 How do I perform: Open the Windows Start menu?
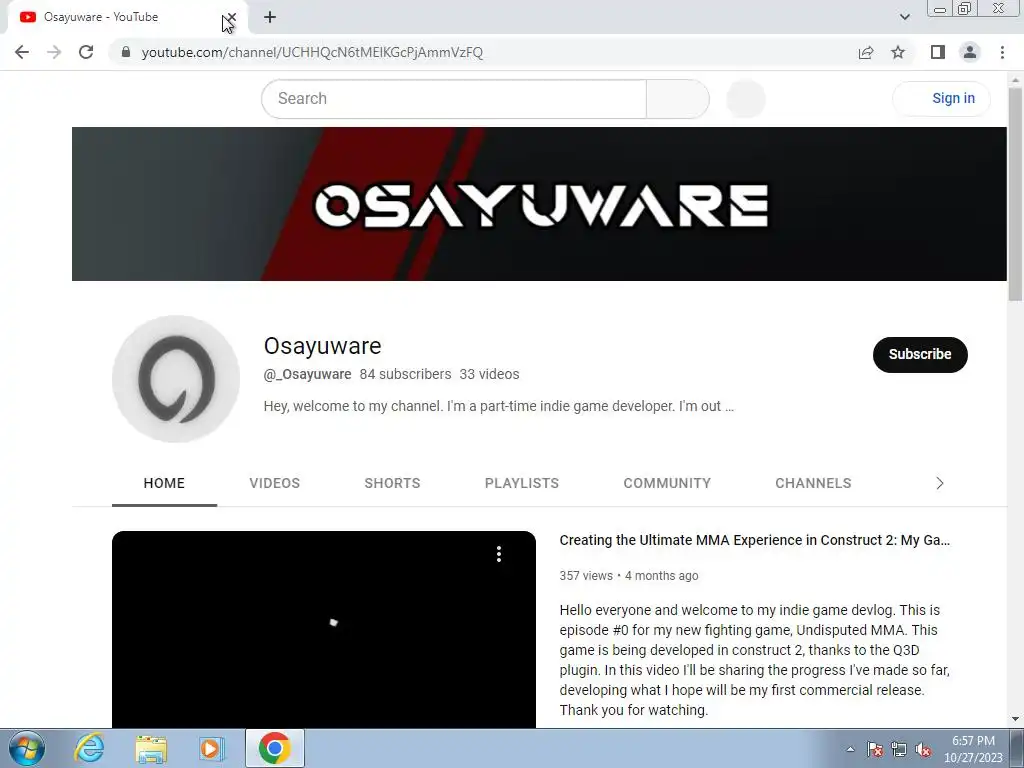click(27, 748)
